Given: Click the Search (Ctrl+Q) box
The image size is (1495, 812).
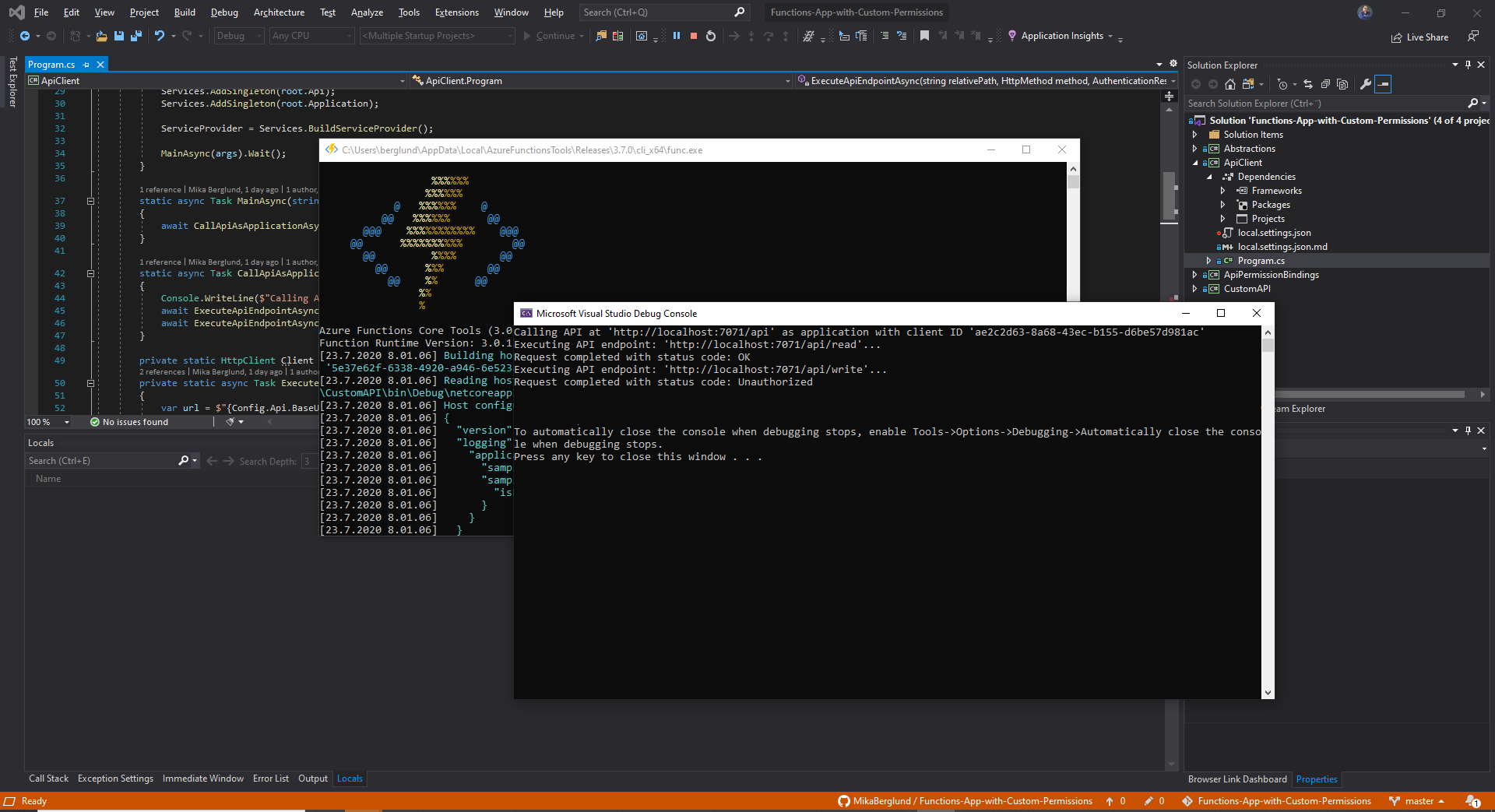Looking at the screenshot, I should click(664, 12).
